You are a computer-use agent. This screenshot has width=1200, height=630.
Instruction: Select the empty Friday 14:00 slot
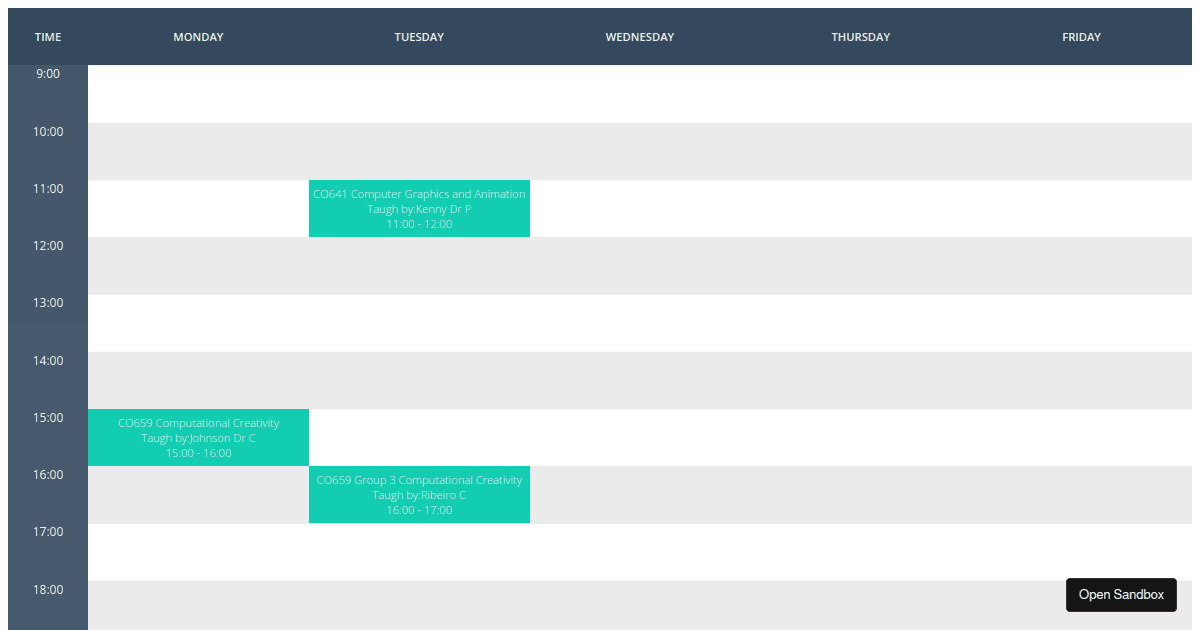tap(1081, 380)
